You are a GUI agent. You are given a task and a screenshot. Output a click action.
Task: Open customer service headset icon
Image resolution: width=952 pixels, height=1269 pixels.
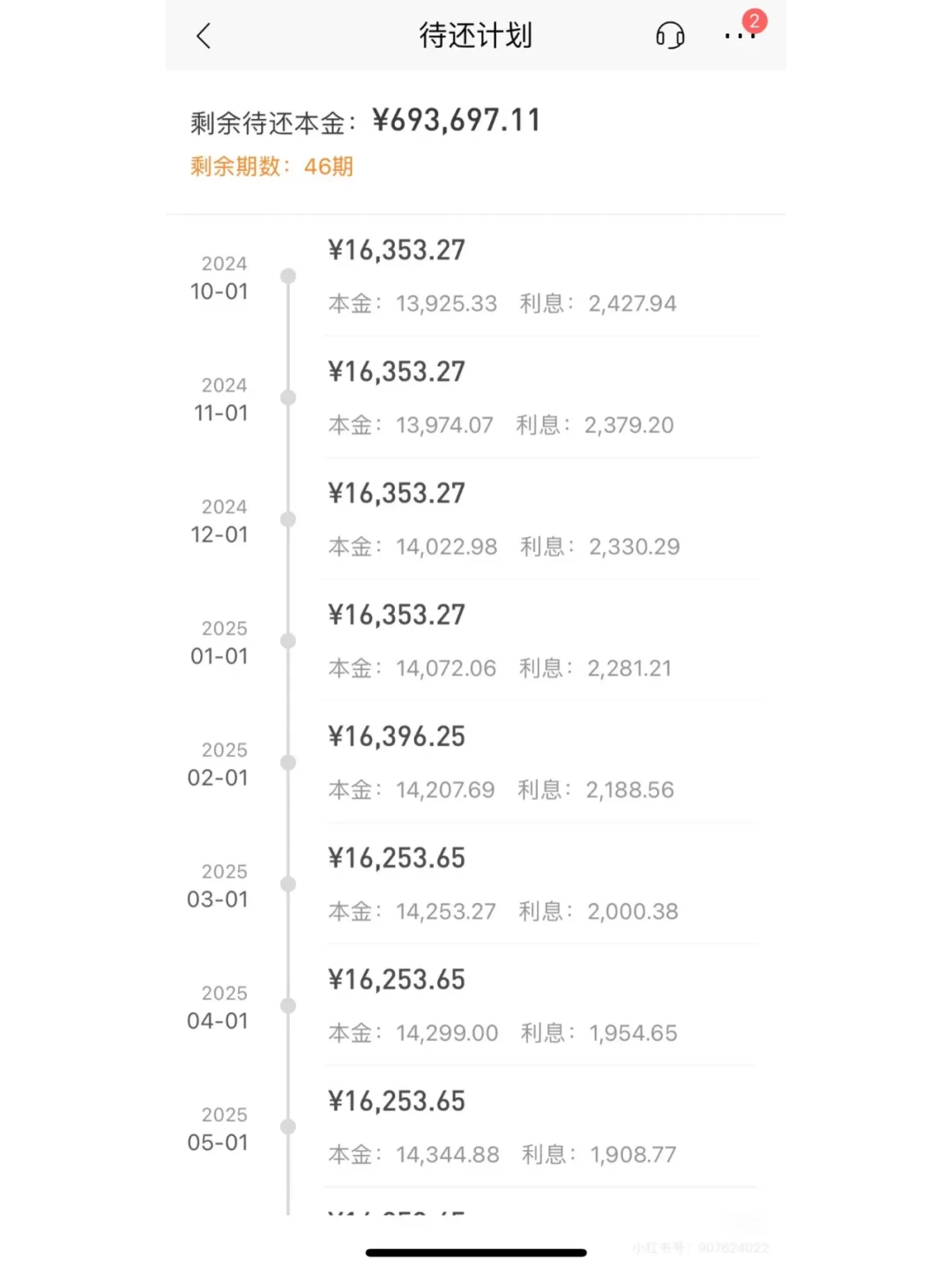[x=670, y=36]
